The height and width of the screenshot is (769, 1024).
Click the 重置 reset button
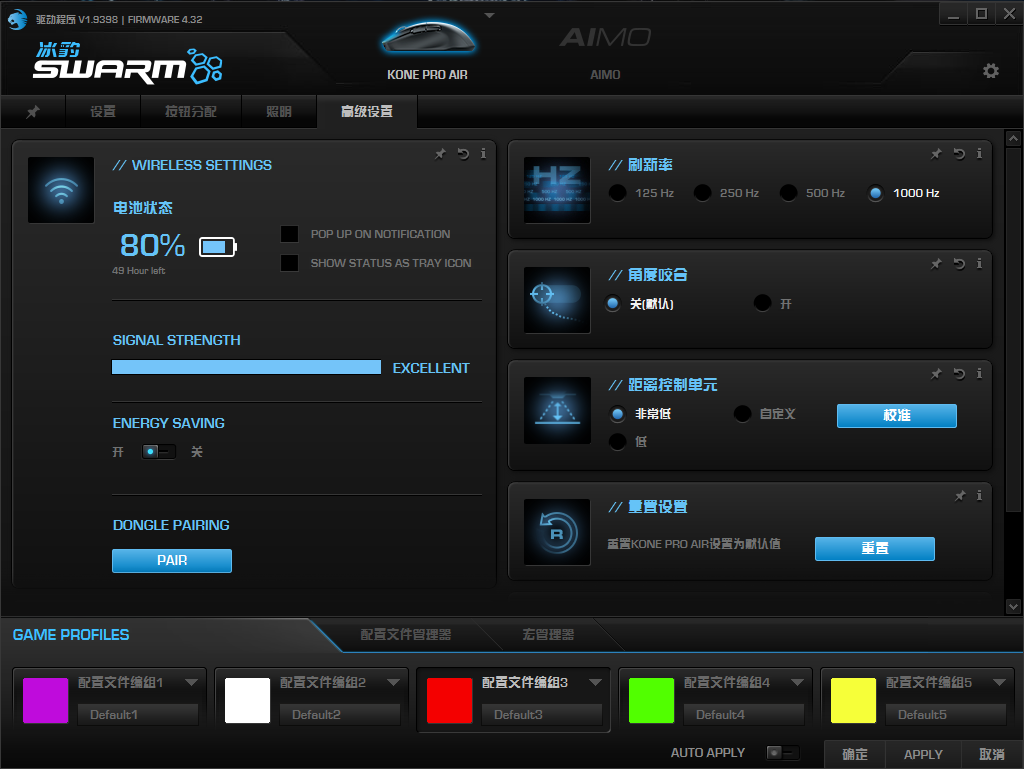pos(874,549)
